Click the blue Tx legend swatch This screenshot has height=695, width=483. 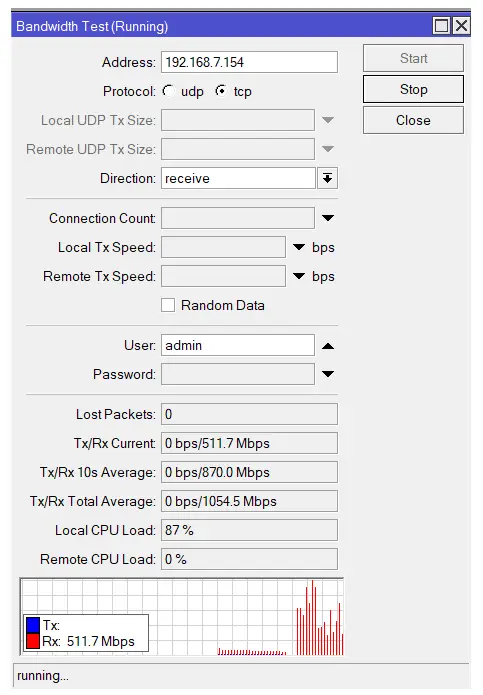click(x=33, y=625)
